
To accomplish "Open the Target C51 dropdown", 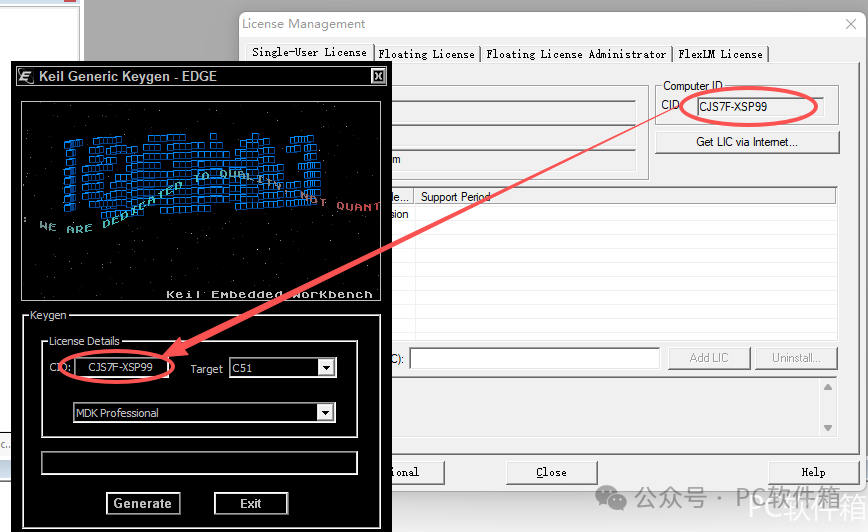I will tap(327, 368).
